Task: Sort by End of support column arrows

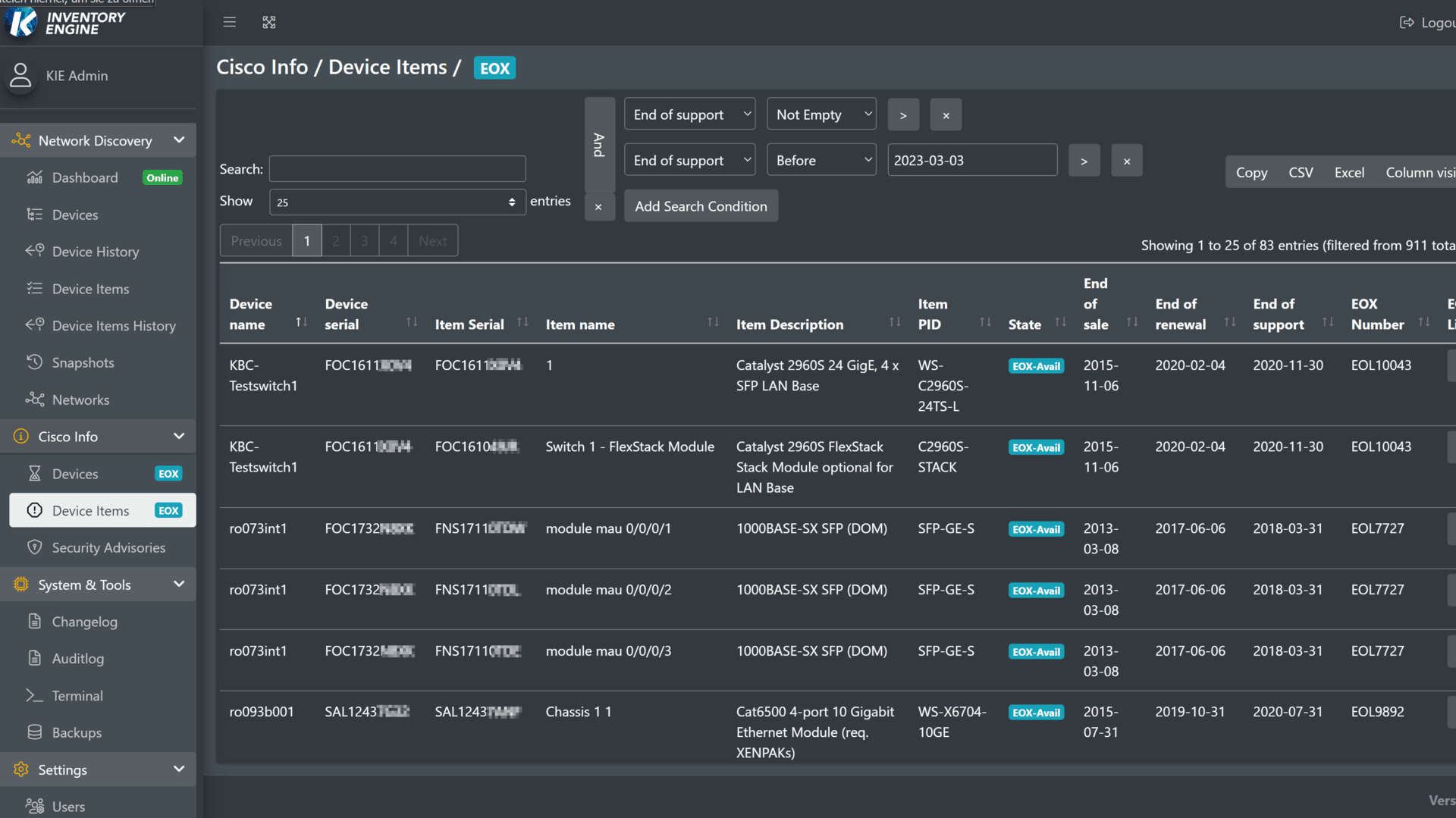Action: coord(1328,323)
